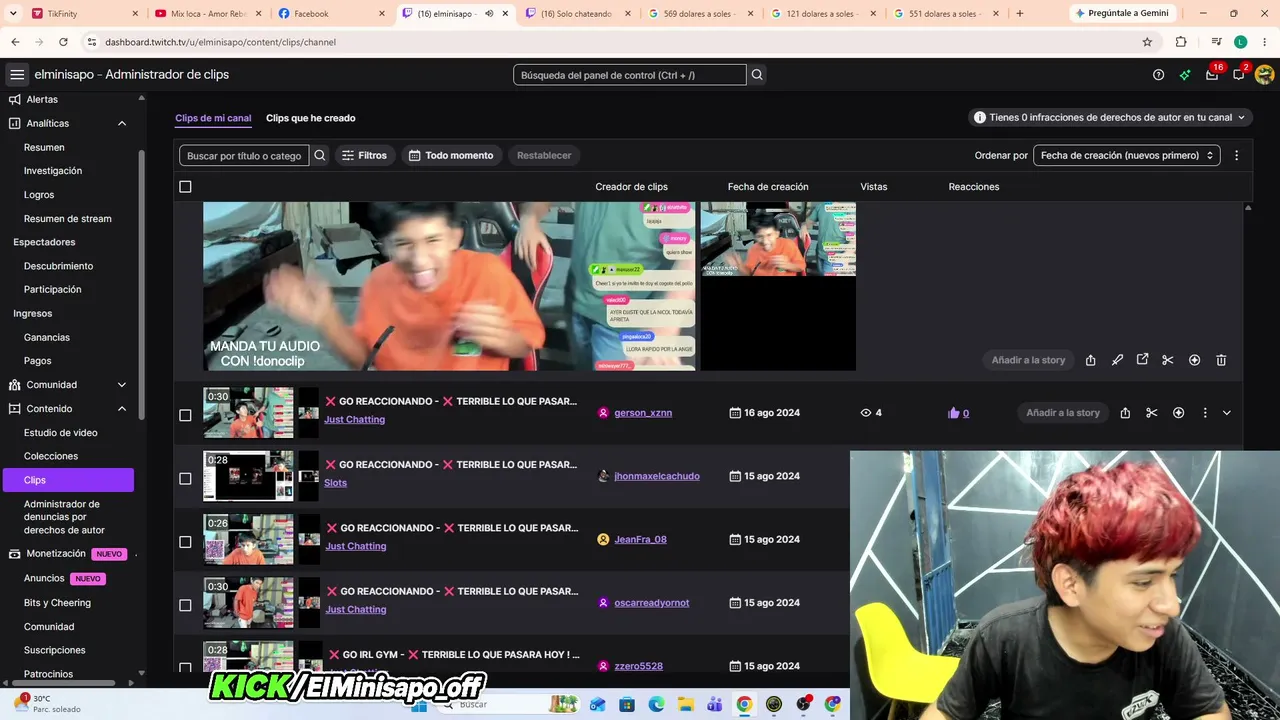This screenshot has width=1280, height=720.
Task: Switch to Clips de mi canal tab
Action: (213, 118)
